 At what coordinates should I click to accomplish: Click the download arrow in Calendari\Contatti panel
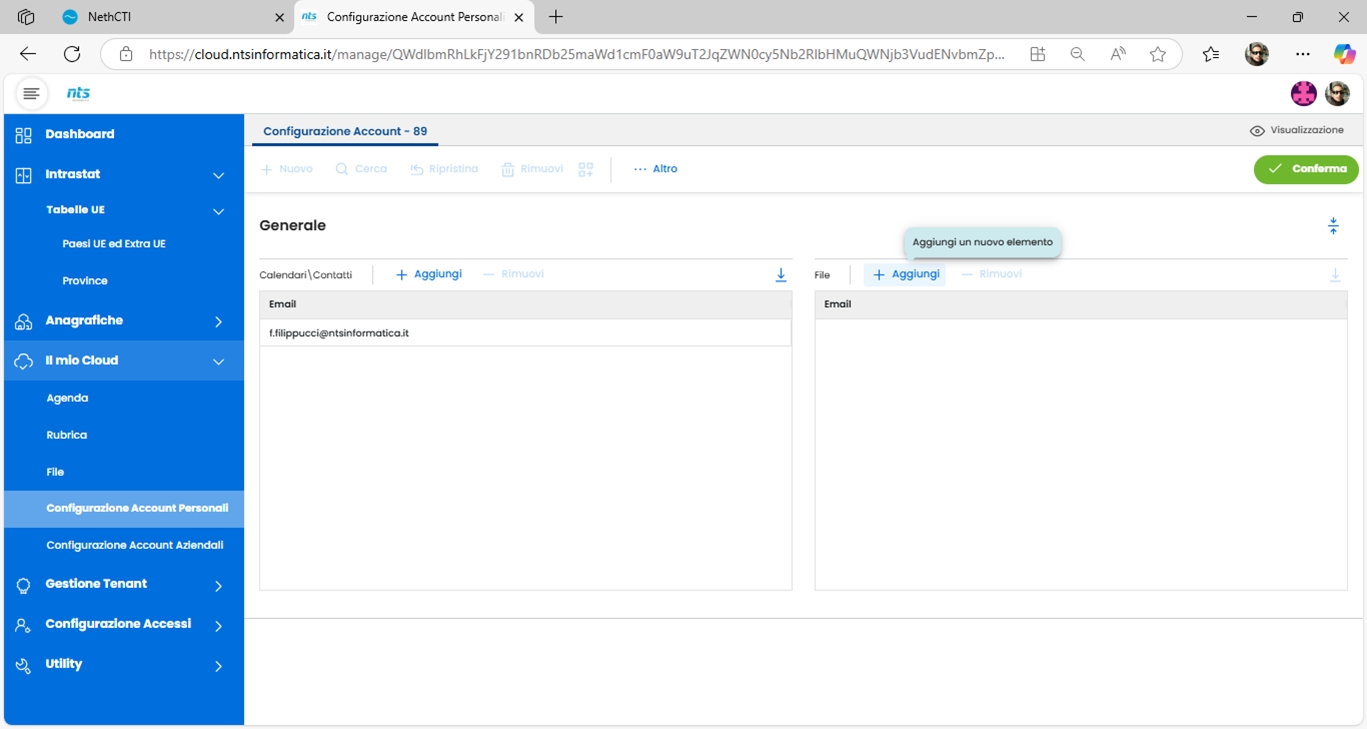click(x=781, y=275)
